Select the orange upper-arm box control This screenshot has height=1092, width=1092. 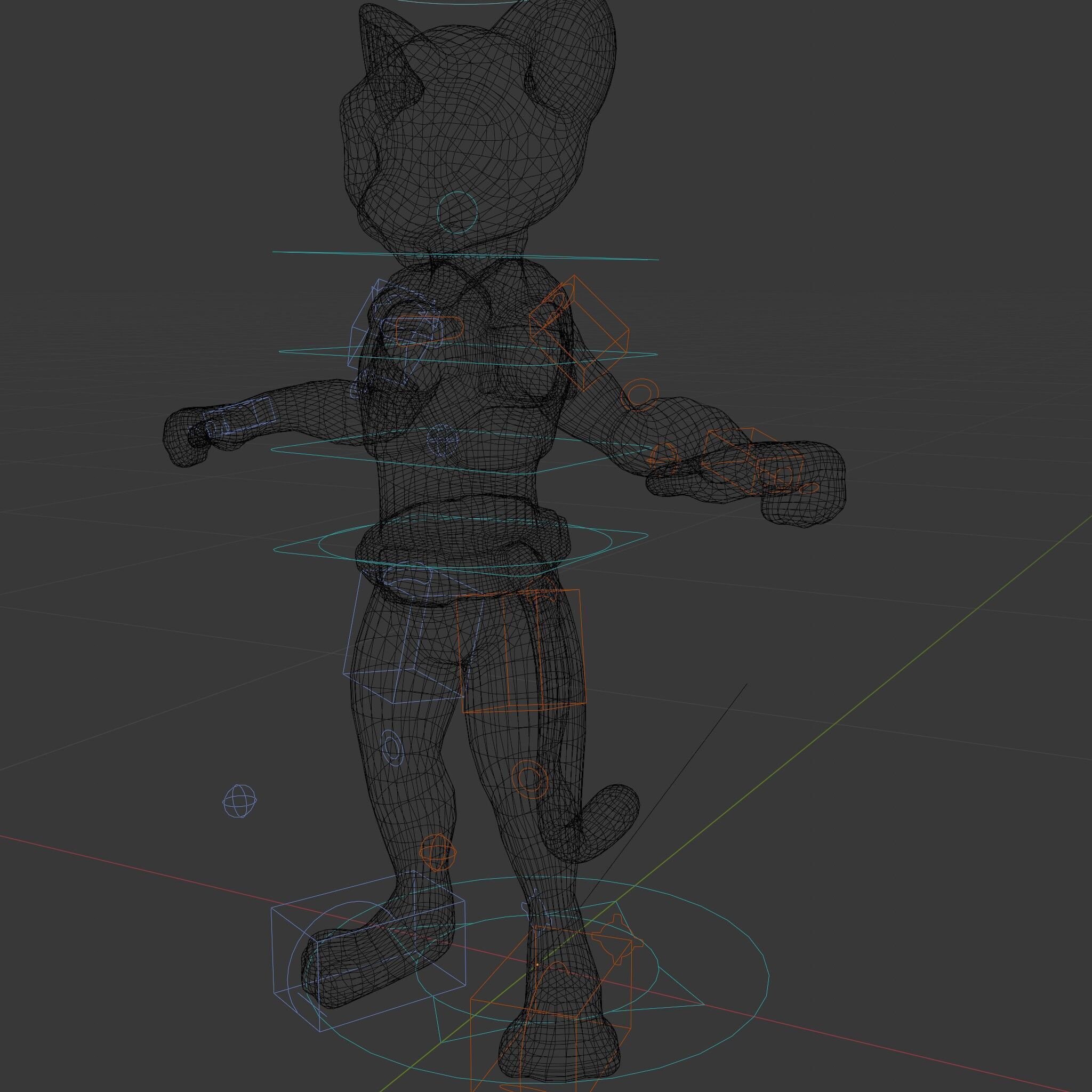(580, 333)
